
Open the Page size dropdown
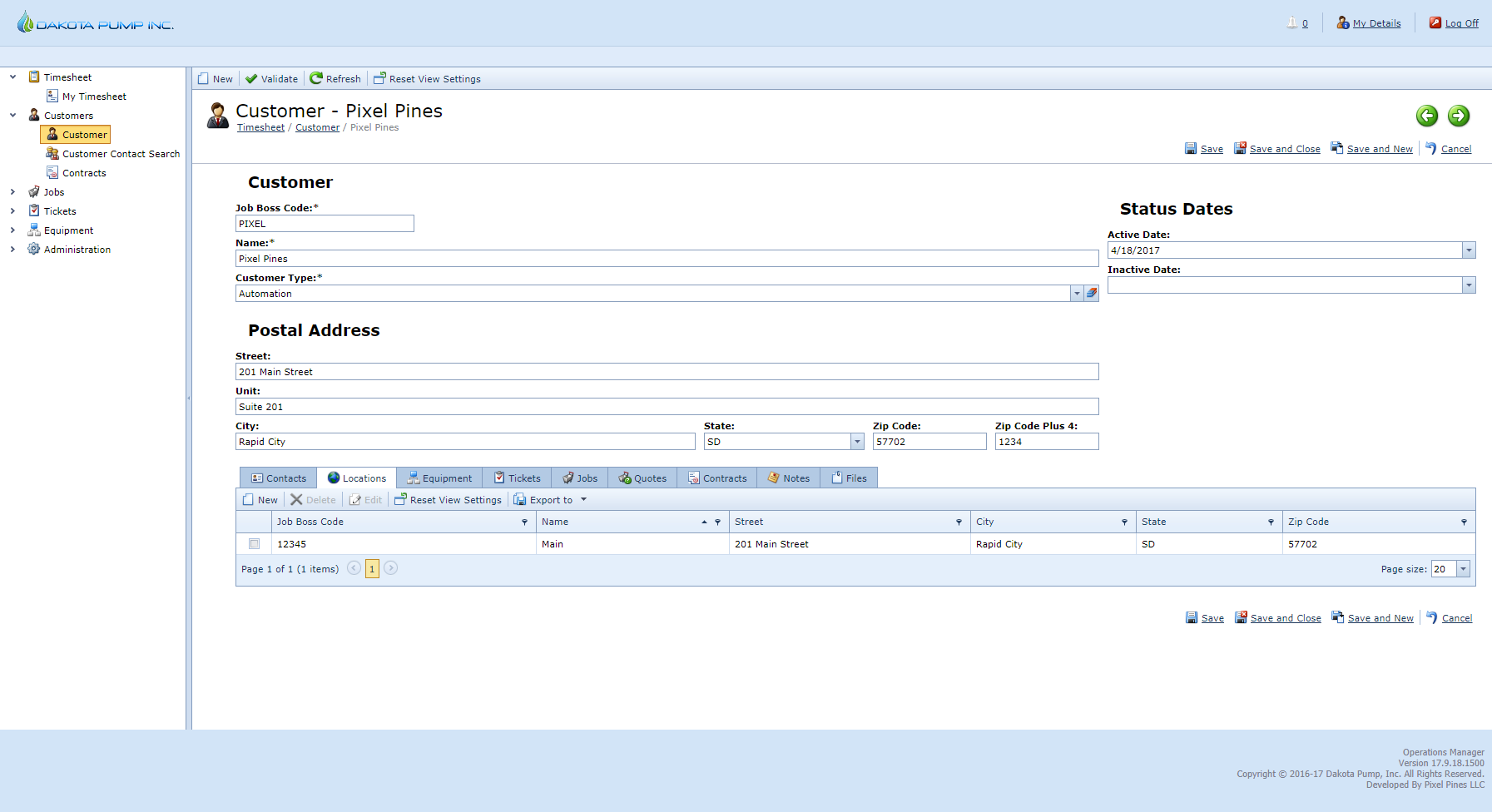click(1463, 569)
